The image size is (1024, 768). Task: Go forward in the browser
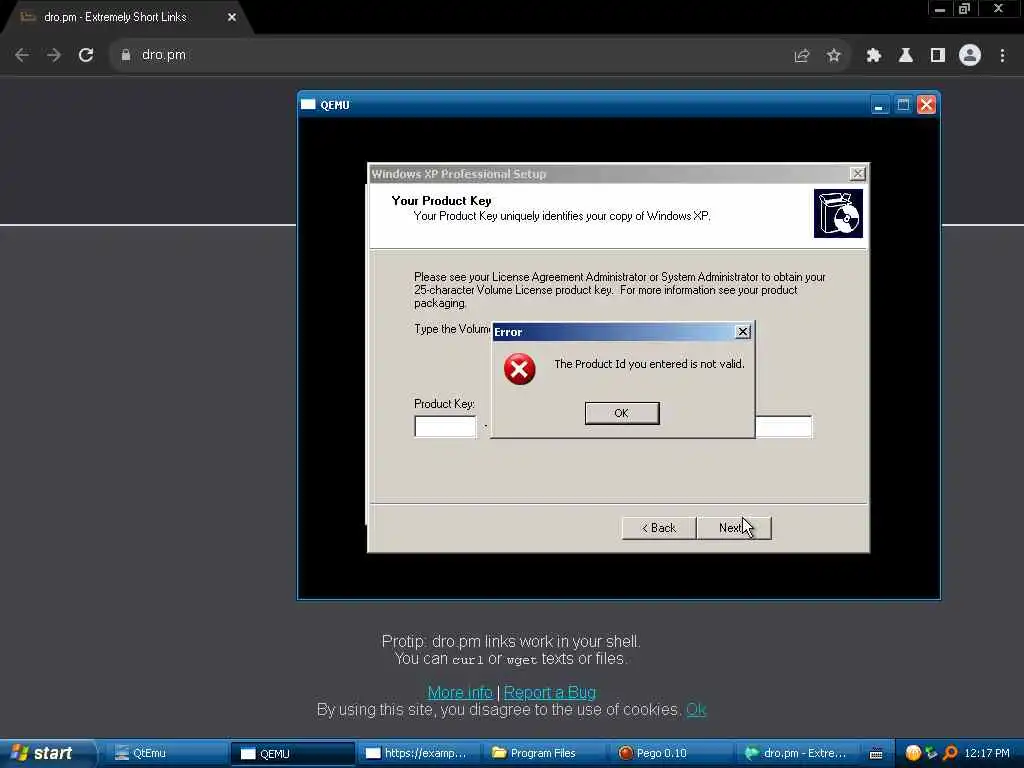point(54,55)
